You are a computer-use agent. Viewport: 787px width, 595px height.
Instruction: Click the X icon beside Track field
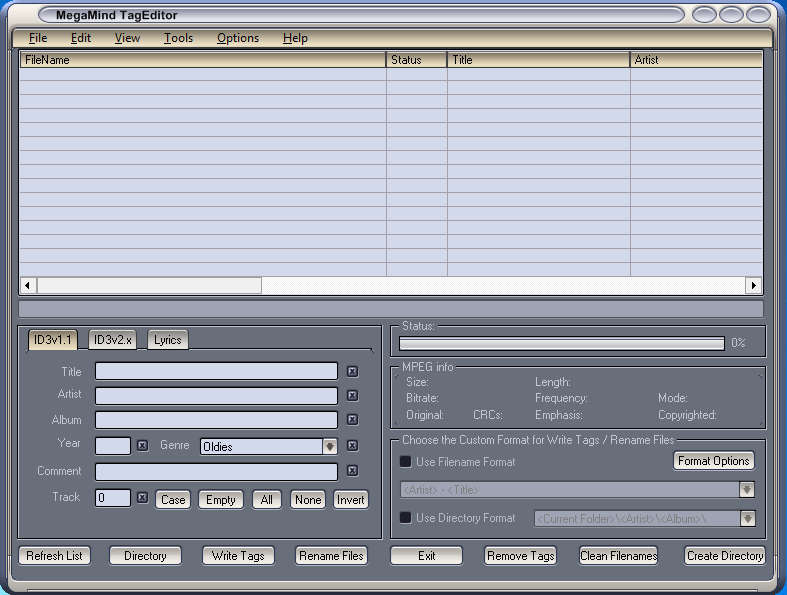142,497
